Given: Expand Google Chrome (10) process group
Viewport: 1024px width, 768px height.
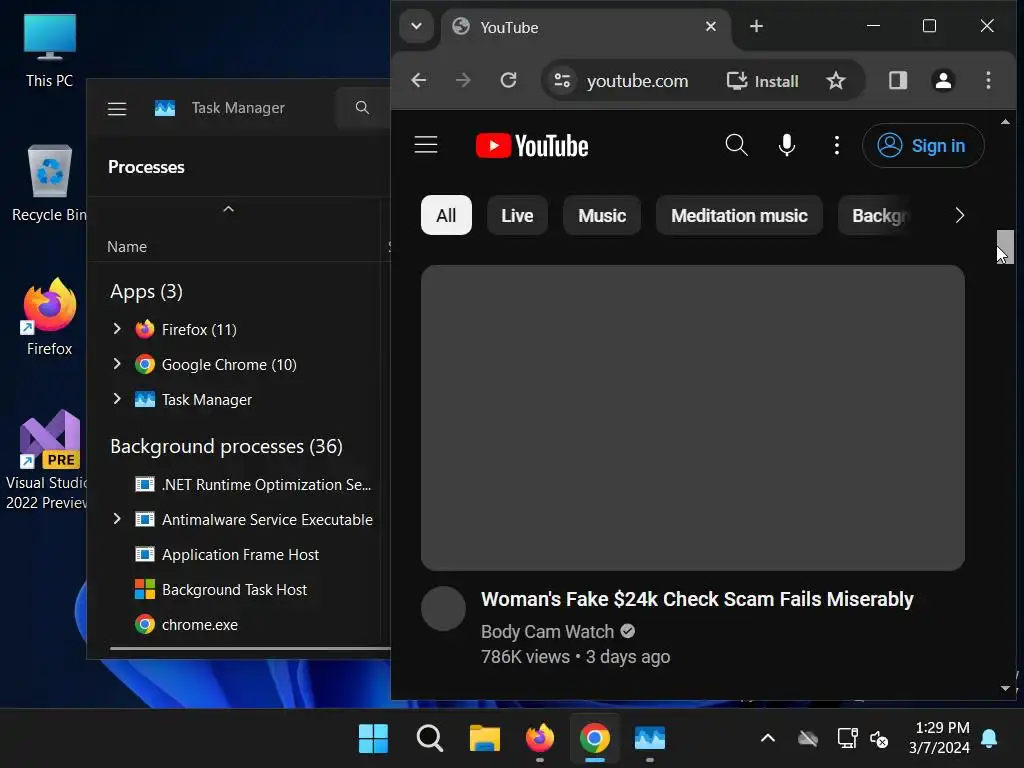Looking at the screenshot, I should pyautogui.click(x=117, y=364).
